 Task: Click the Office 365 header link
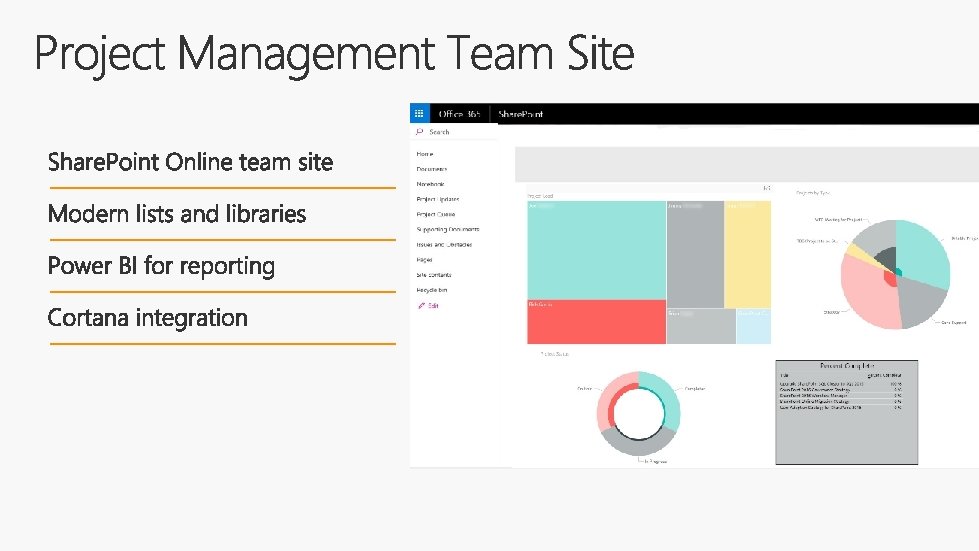click(x=460, y=114)
